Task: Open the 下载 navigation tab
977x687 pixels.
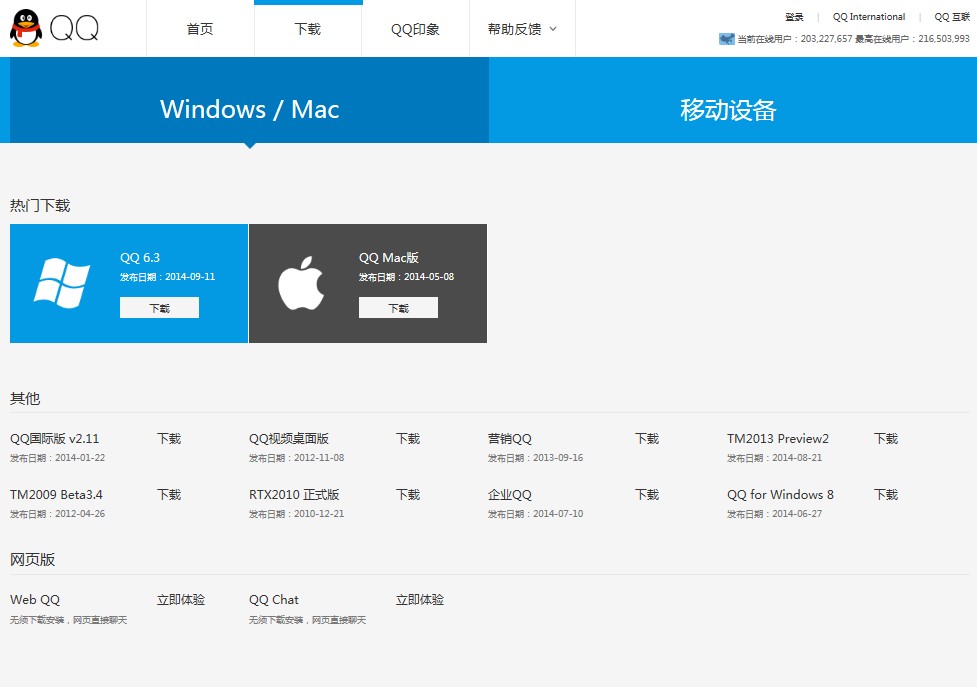Action: (x=308, y=29)
